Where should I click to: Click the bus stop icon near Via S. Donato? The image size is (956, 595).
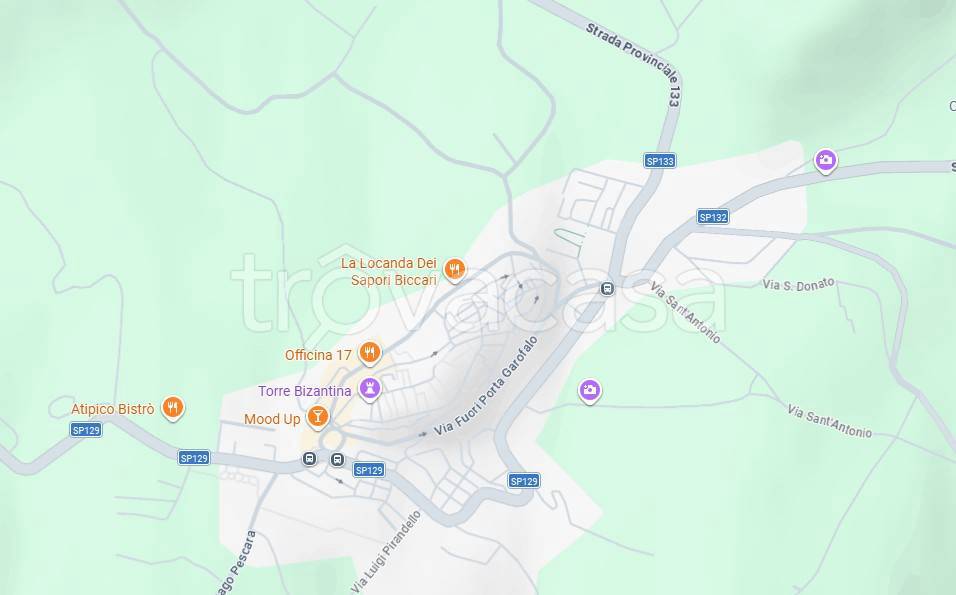click(x=607, y=288)
